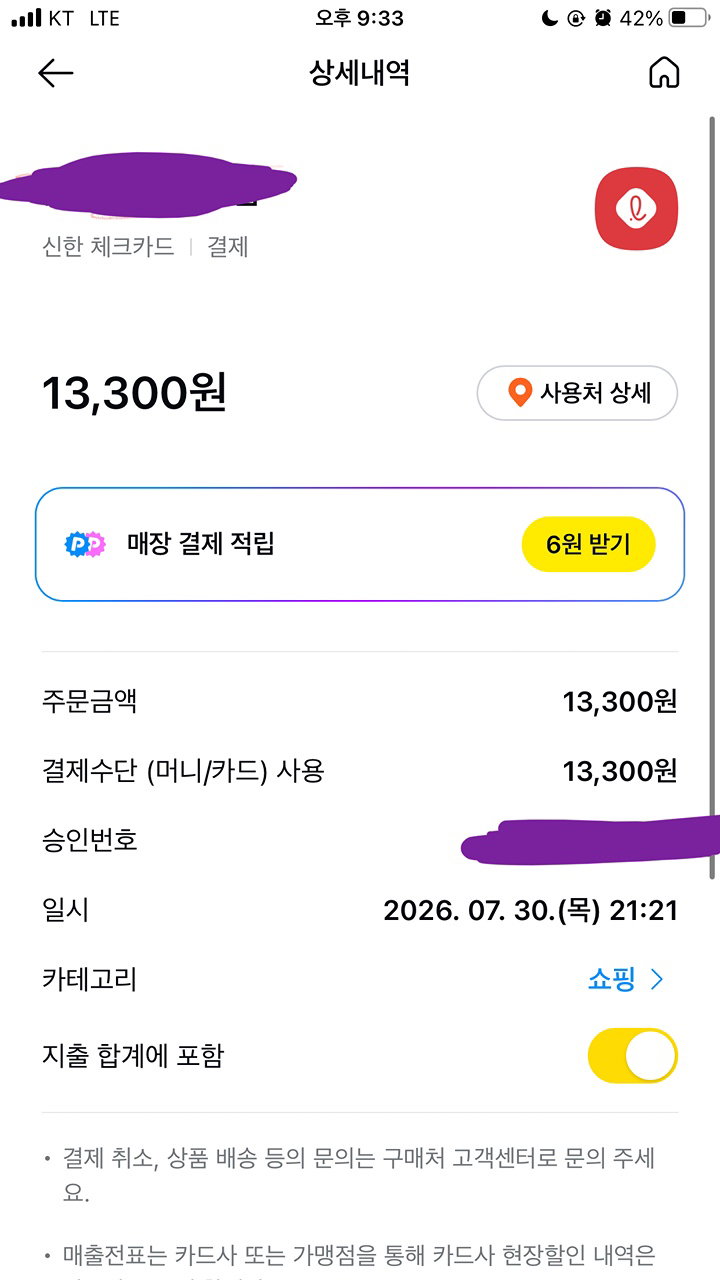
Task: Tap the 결제 label beside the card name
Action: pyautogui.click(x=228, y=247)
